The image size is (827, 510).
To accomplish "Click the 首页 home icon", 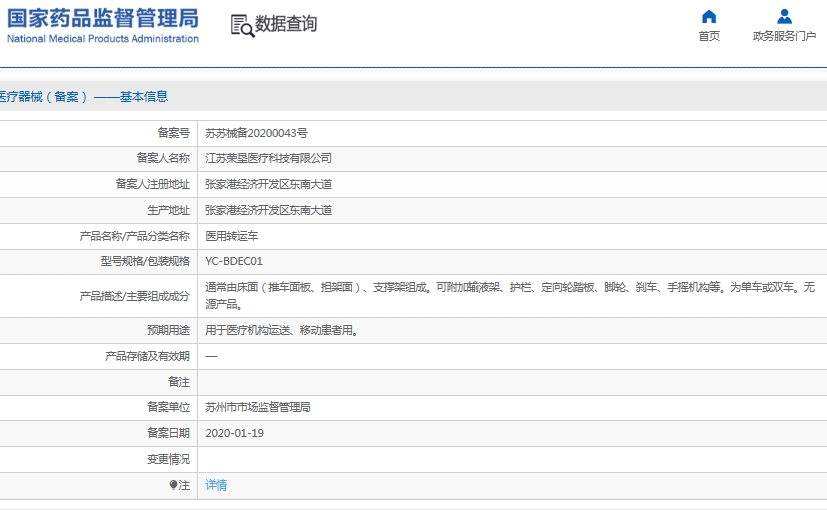I will click(x=709, y=17).
